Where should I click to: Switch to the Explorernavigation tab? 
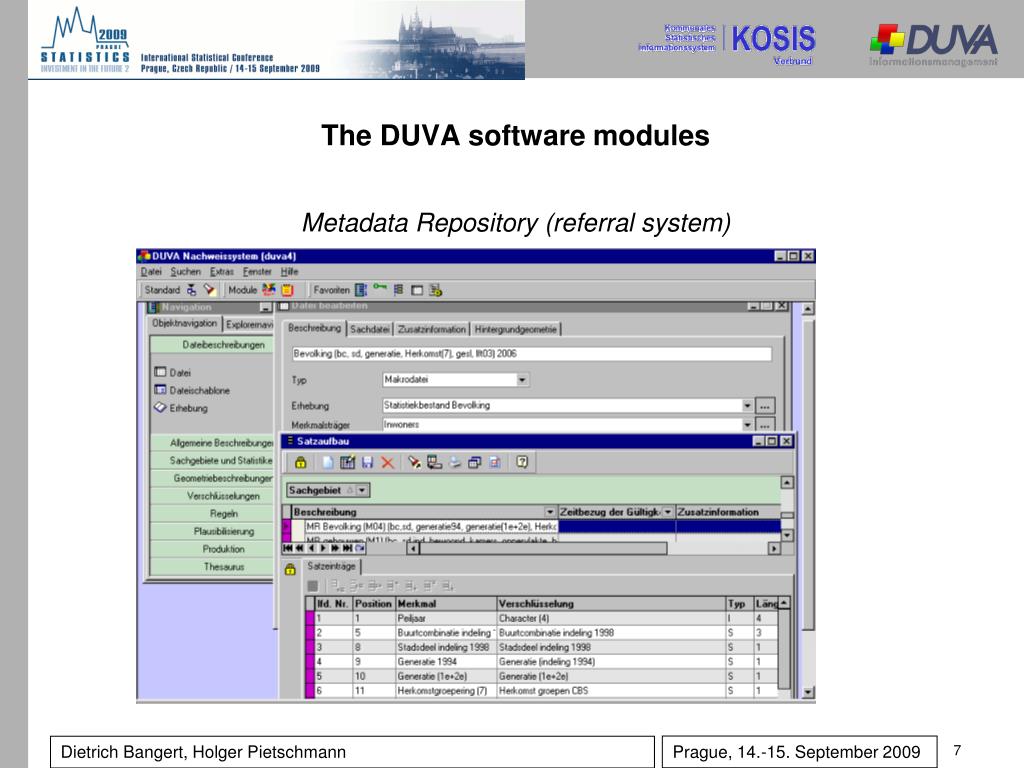click(249, 324)
